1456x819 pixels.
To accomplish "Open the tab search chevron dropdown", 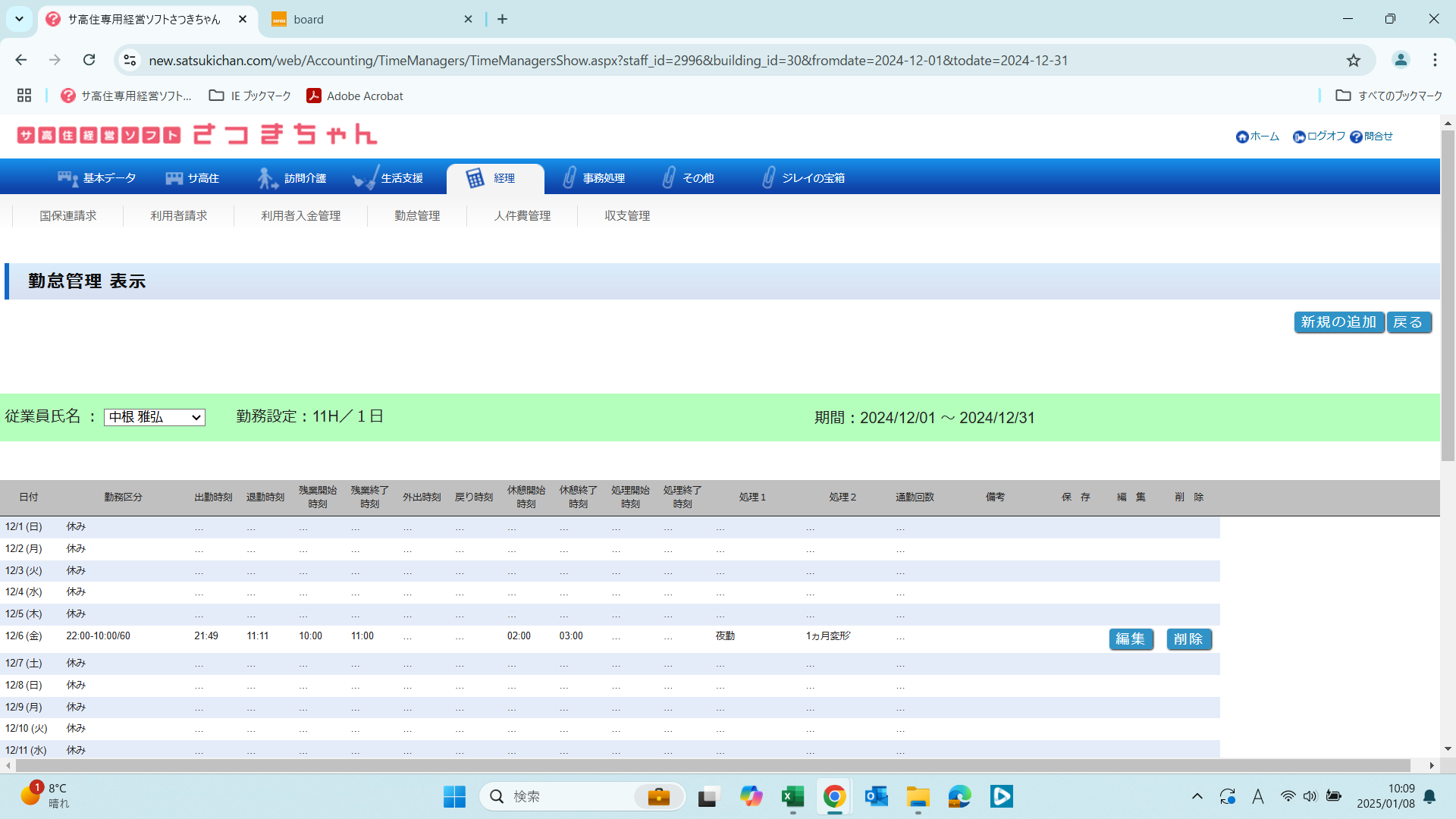I will point(19,19).
